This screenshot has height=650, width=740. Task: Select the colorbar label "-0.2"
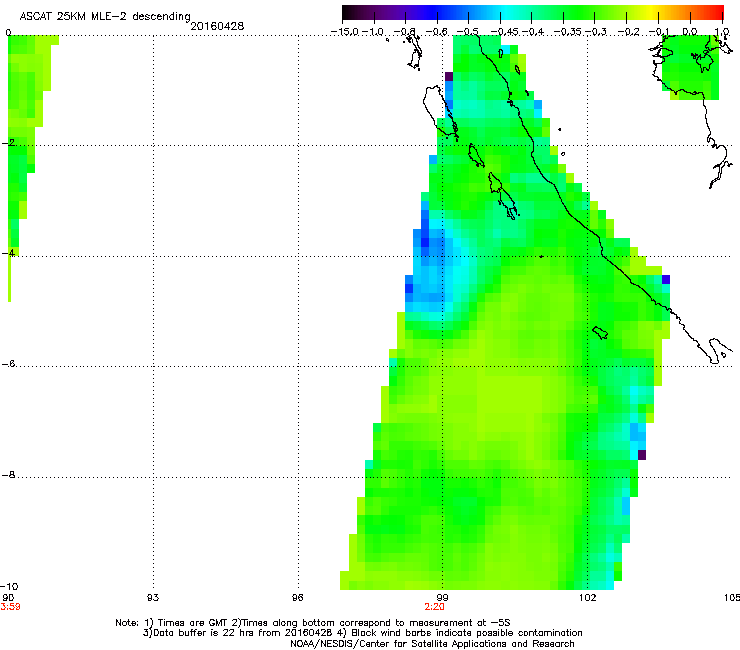(x=629, y=32)
